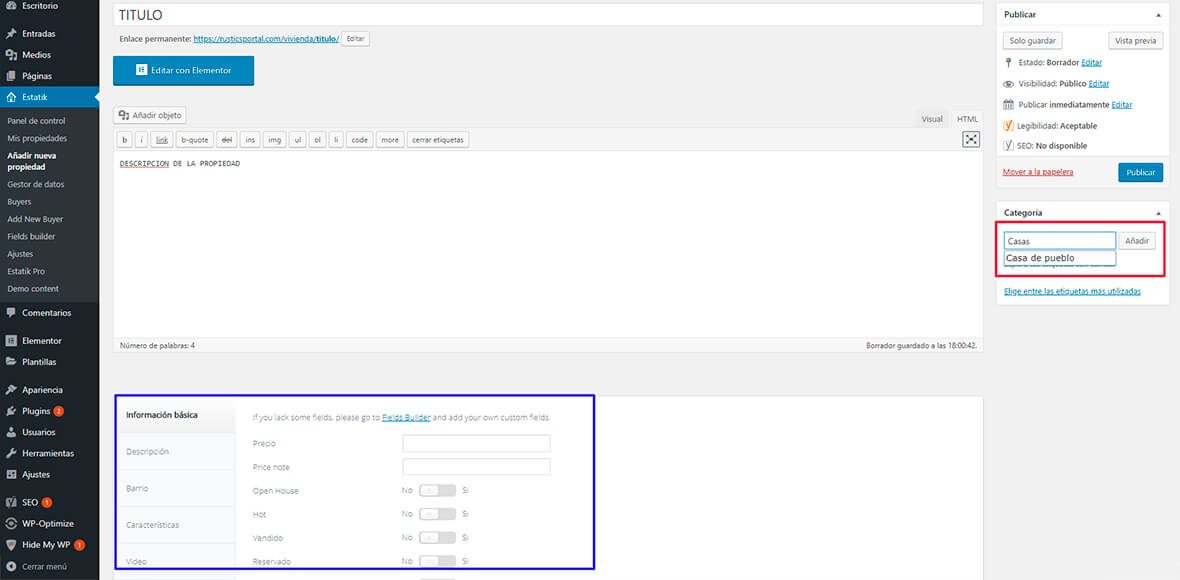Click the Hide My WP shield icon
Image resolution: width=1180 pixels, height=580 pixels.
[11, 545]
